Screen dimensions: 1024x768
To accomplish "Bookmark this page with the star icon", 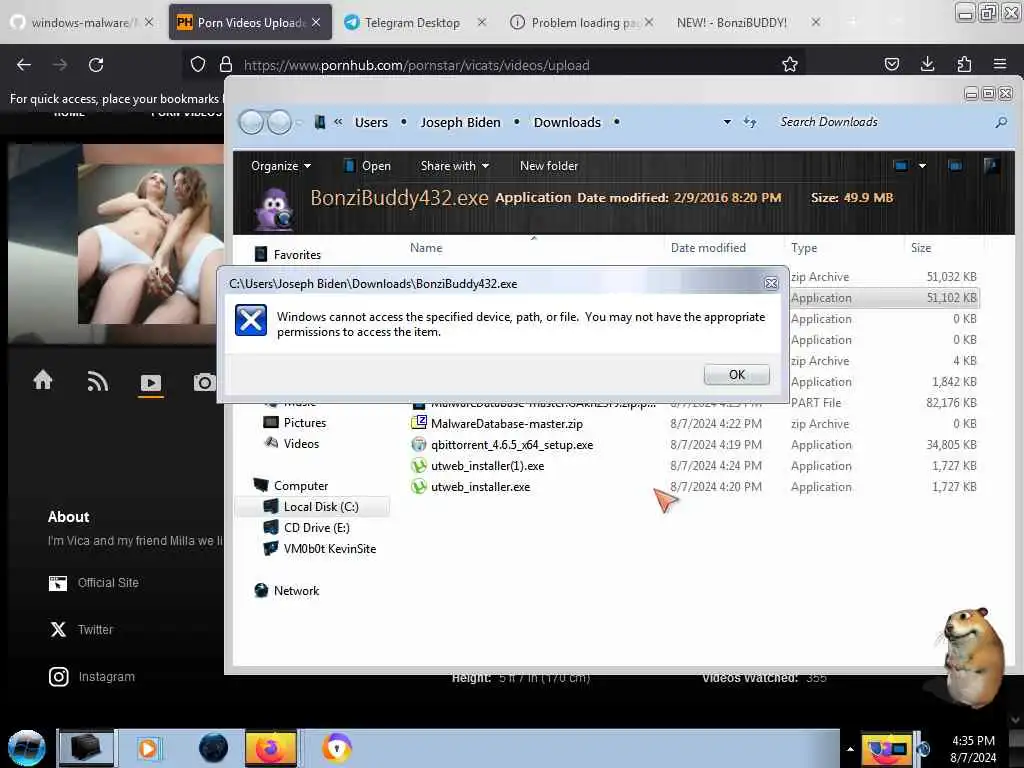I will point(790,64).
